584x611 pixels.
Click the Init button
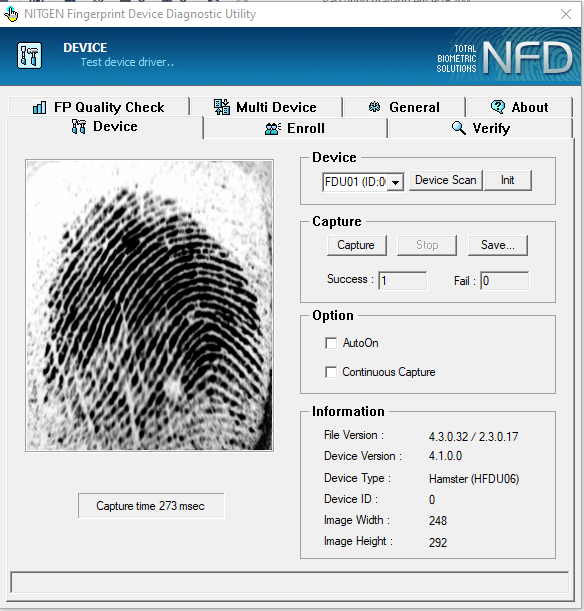tap(508, 180)
